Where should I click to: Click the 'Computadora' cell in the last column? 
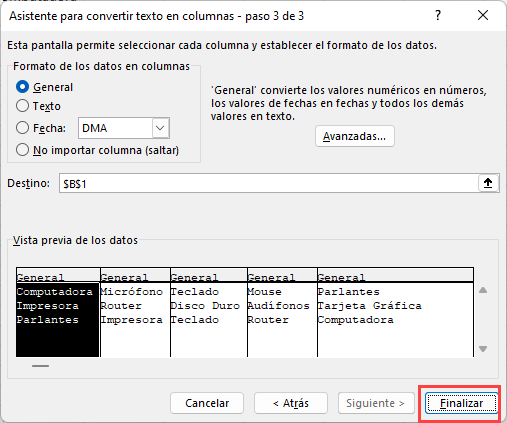[x=355, y=320]
